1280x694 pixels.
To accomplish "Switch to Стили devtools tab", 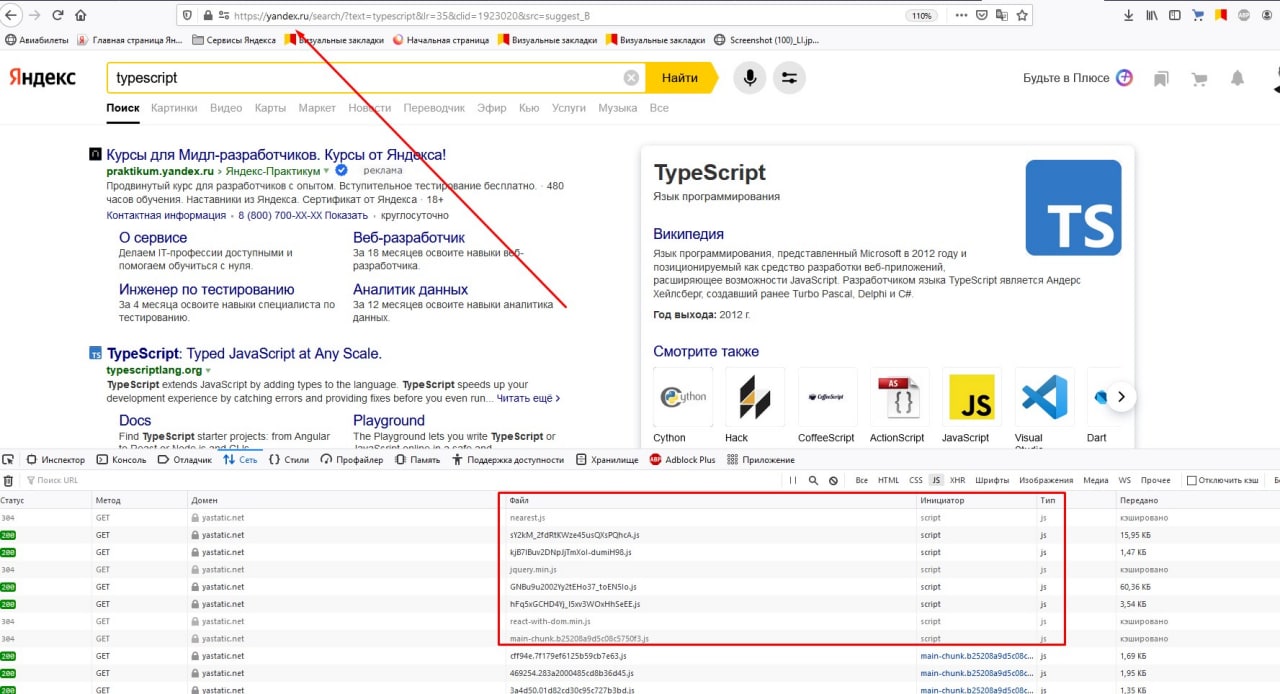I will click(x=289, y=460).
